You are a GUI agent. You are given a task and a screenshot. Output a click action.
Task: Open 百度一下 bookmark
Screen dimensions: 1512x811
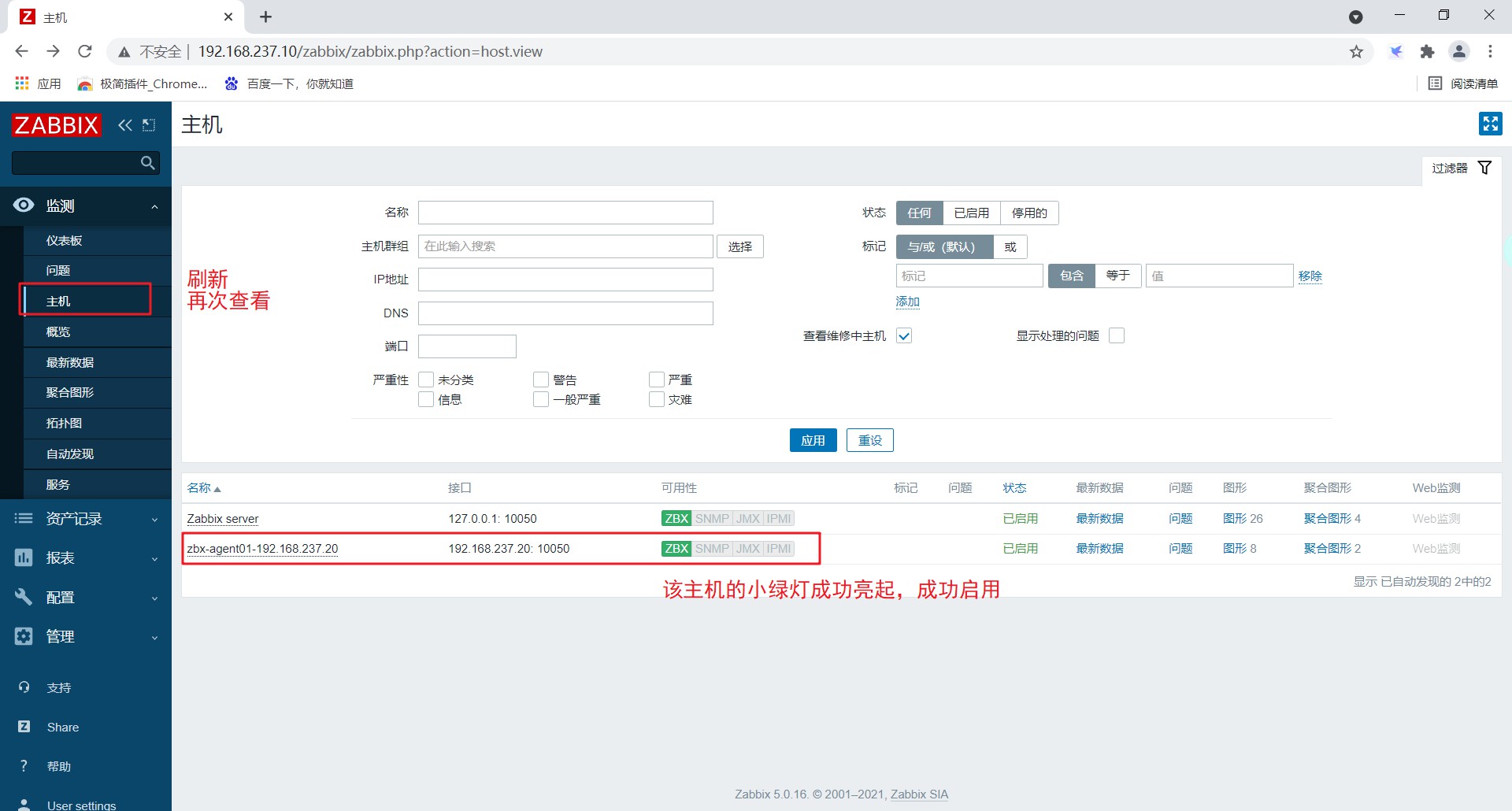pyautogui.click(x=289, y=83)
